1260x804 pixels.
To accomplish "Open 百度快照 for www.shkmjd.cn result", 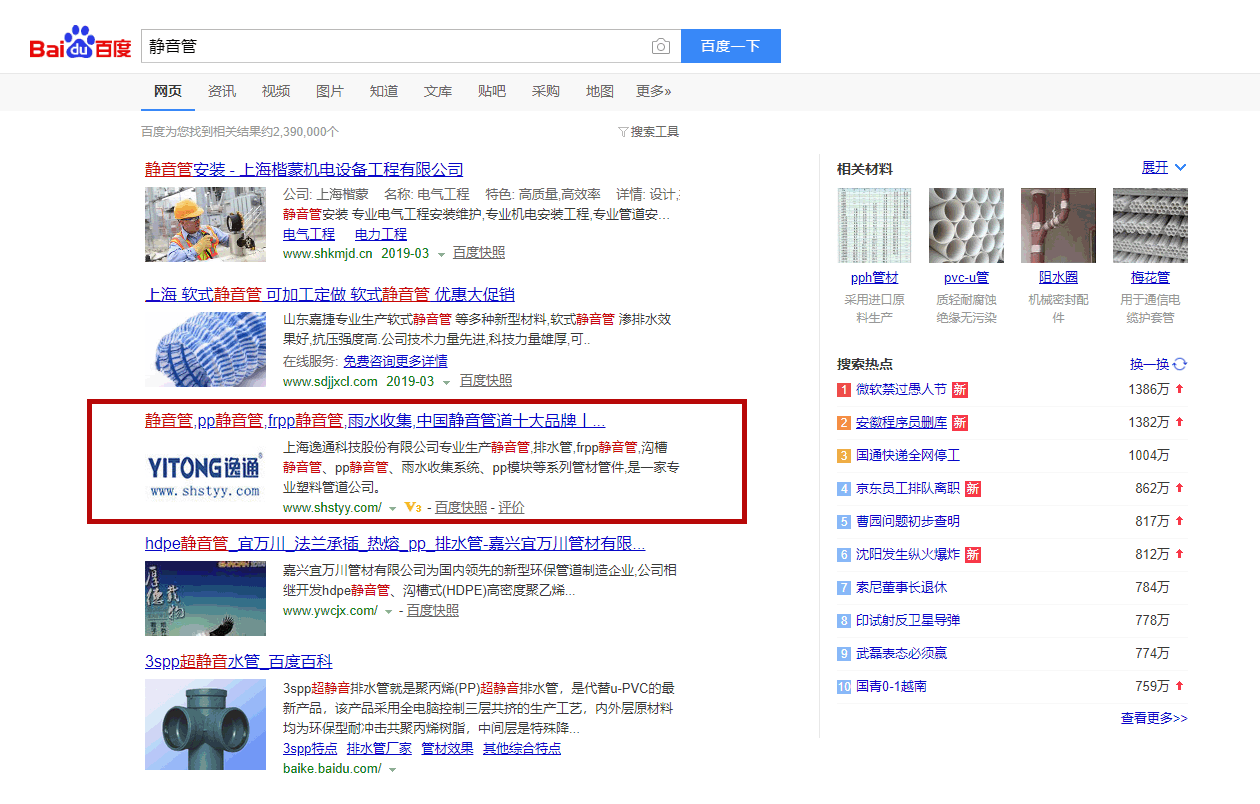I will coord(479,253).
